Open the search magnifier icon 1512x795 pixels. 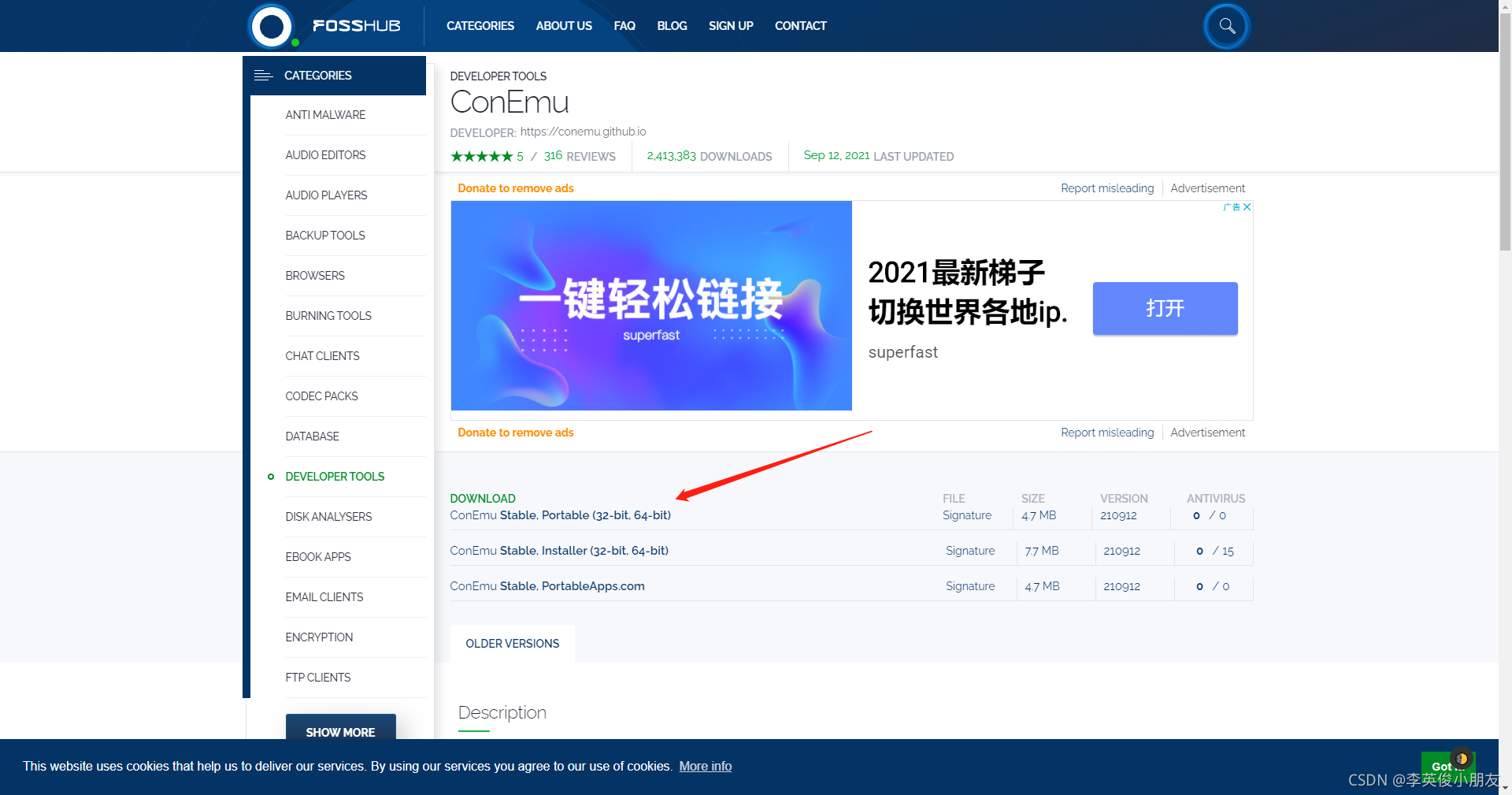[x=1227, y=26]
